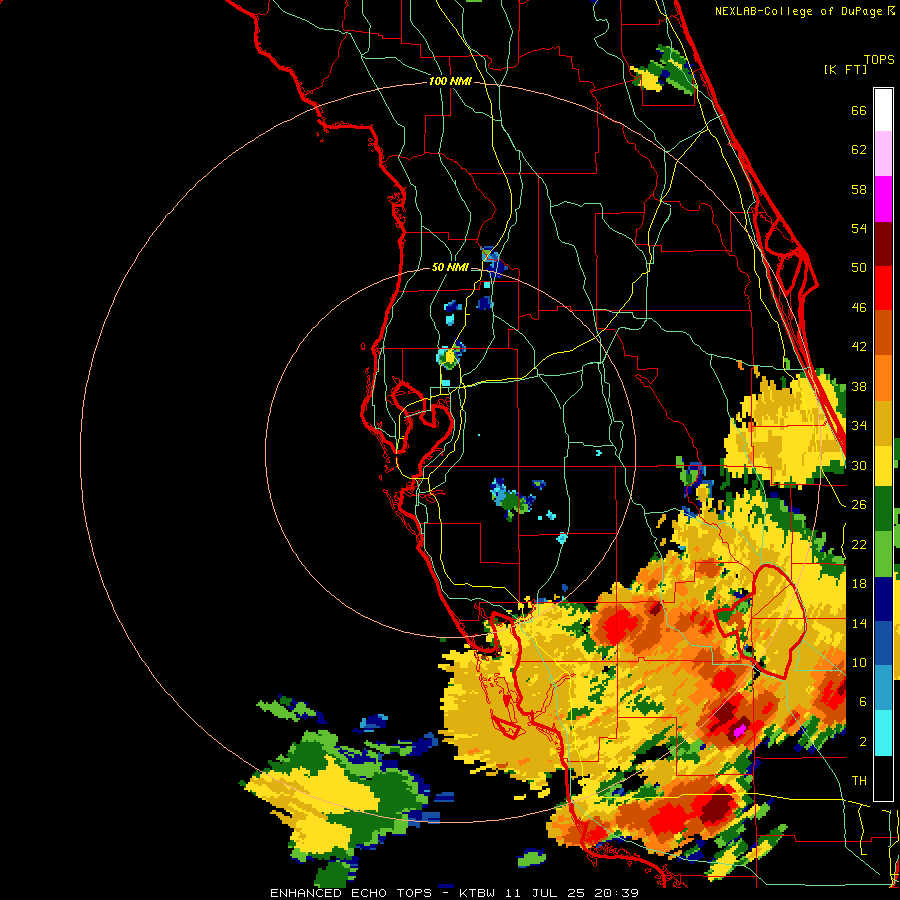Click the TH legend label
Screen dimensions: 900x900
859,781
